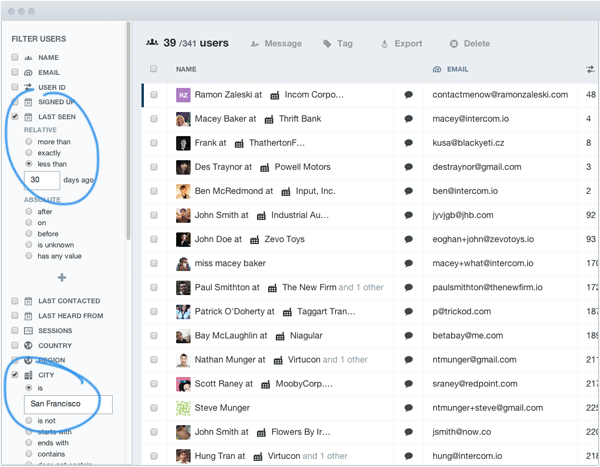
Task: Toggle the select-all checkbox in table header
Action: pyautogui.click(x=153, y=69)
